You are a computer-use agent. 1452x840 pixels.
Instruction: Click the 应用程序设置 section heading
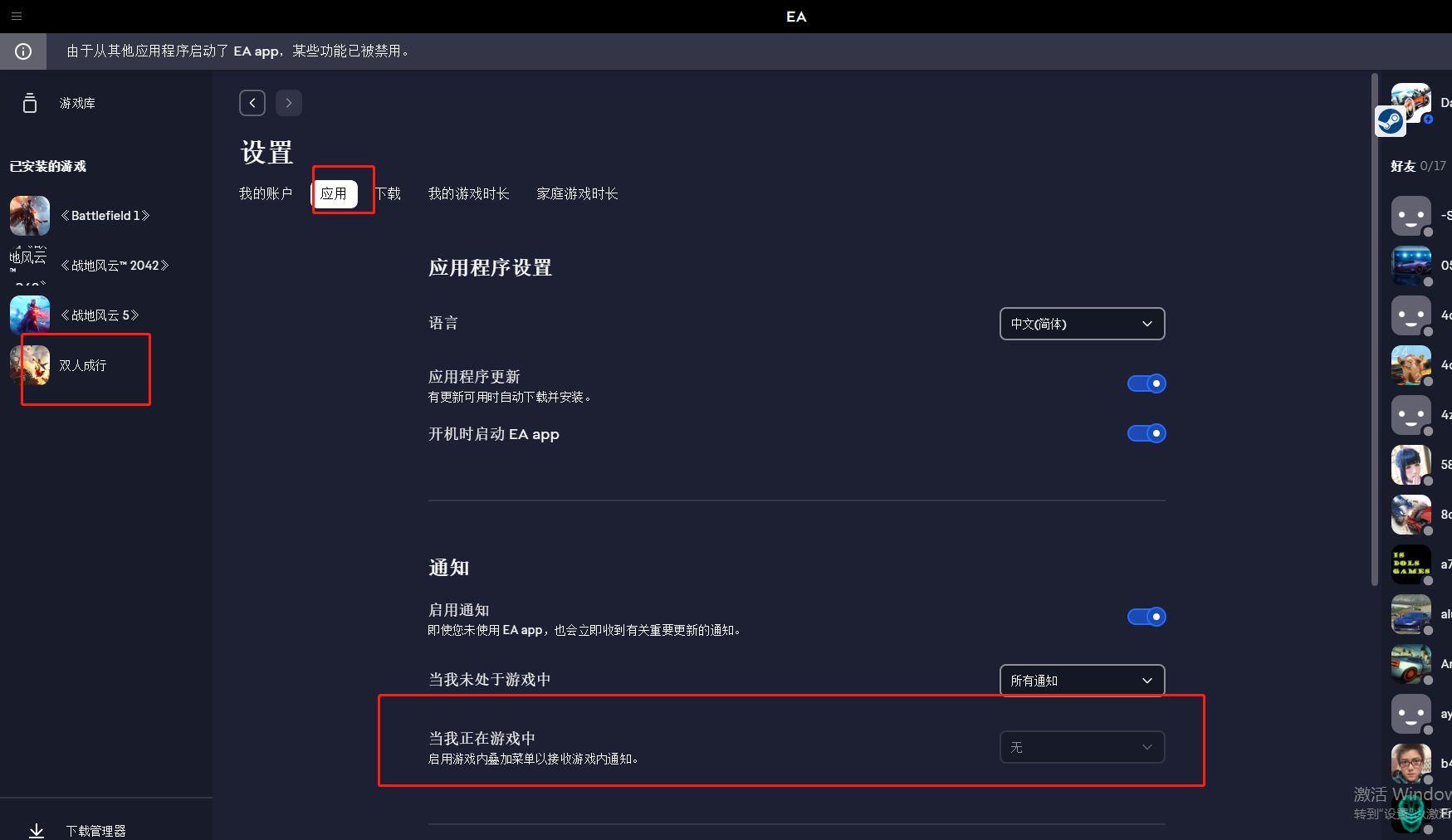[x=490, y=268]
